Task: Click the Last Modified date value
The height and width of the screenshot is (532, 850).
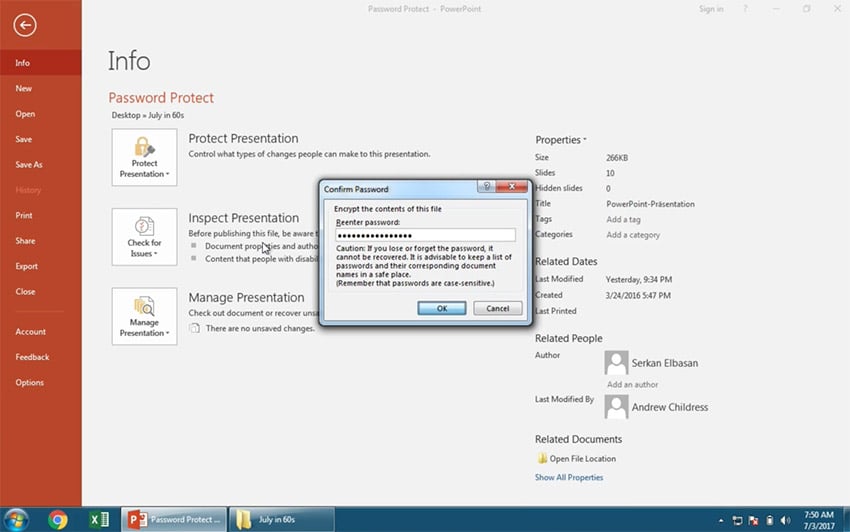Action: tap(639, 280)
